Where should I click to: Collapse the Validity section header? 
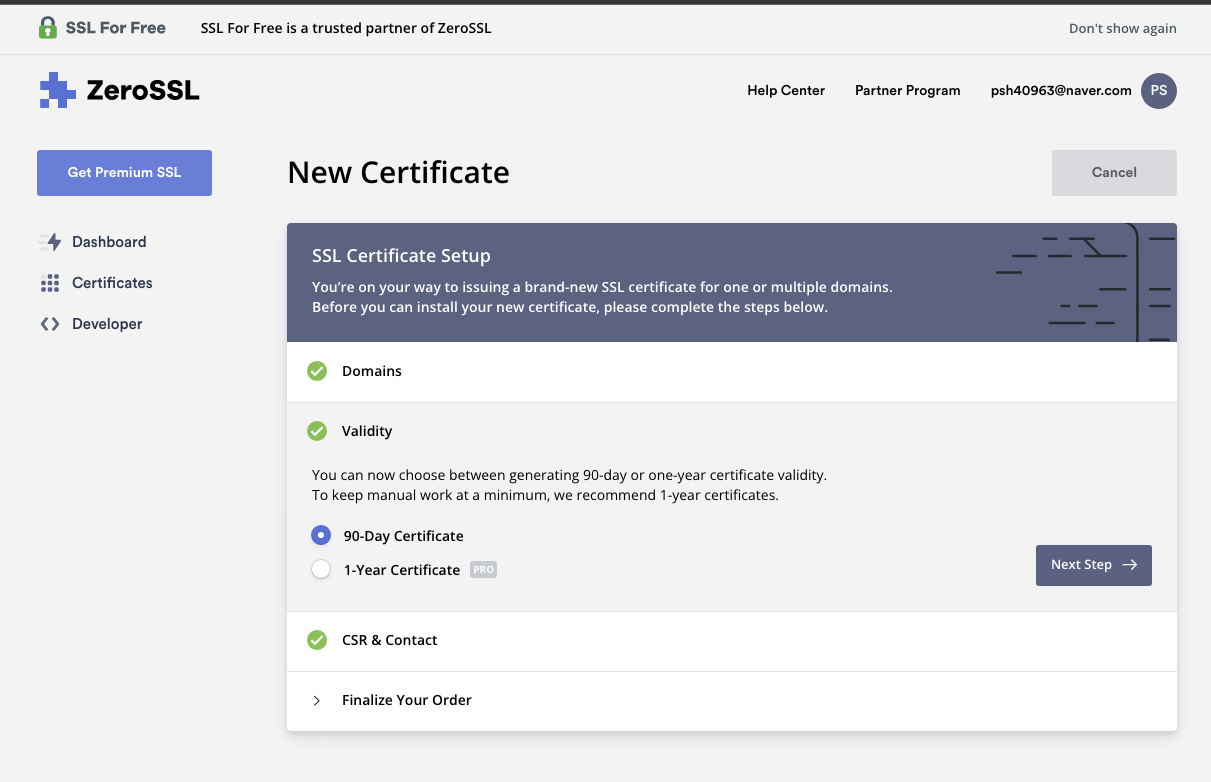coord(732,431)
